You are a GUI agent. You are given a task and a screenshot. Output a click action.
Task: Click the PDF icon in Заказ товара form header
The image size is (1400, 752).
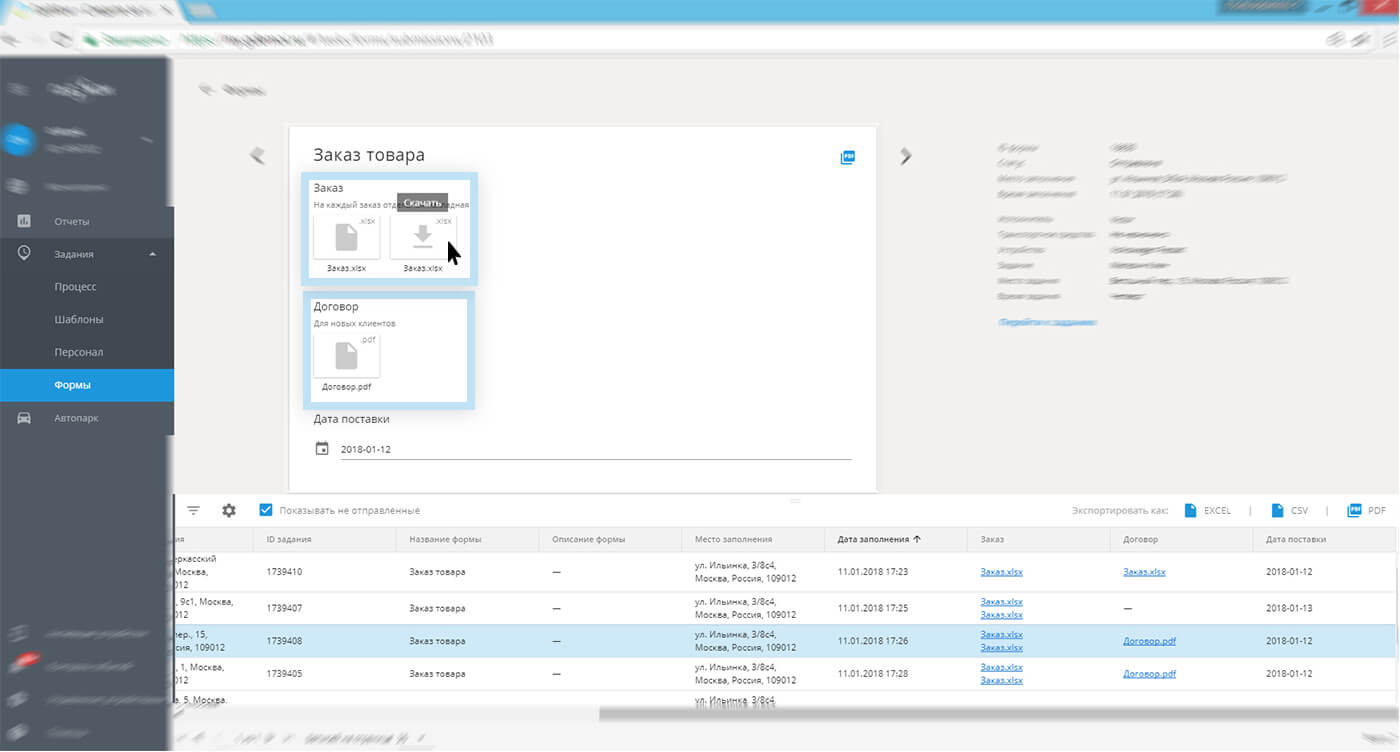tap(847, 157)
